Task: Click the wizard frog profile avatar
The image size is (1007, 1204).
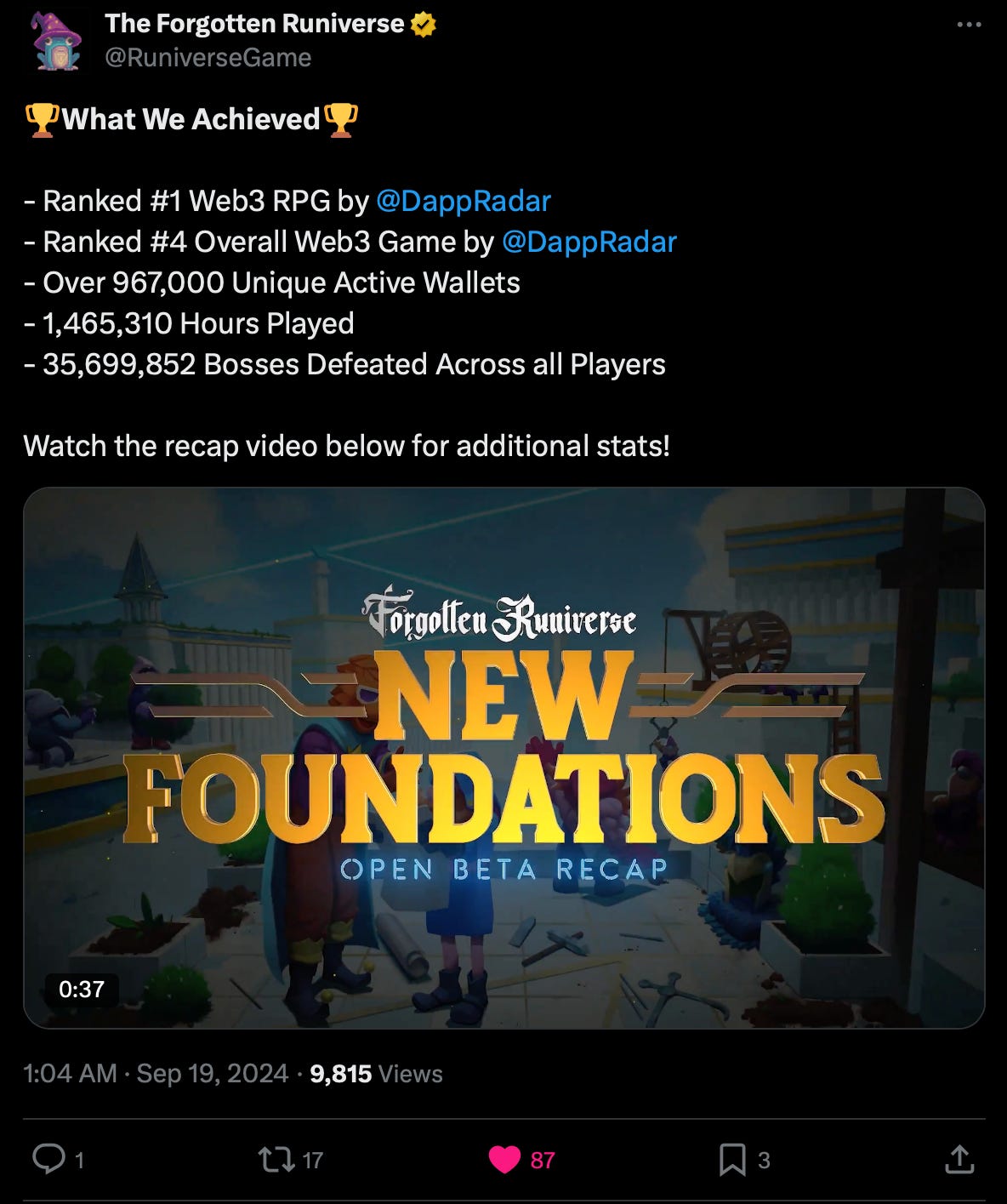Action: tap(56, 40)
